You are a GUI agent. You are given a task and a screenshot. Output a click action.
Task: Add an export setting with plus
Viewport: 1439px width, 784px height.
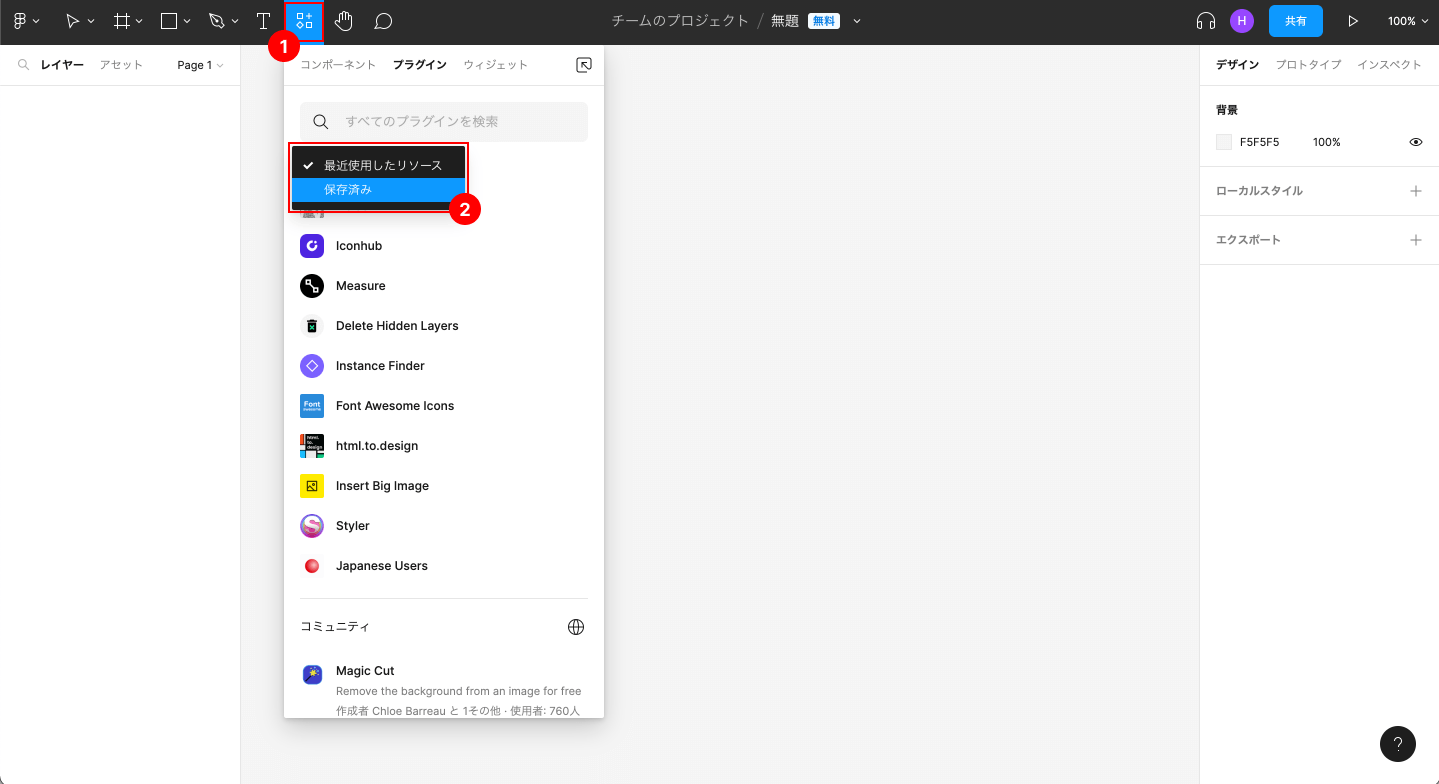click(1416, 240)
